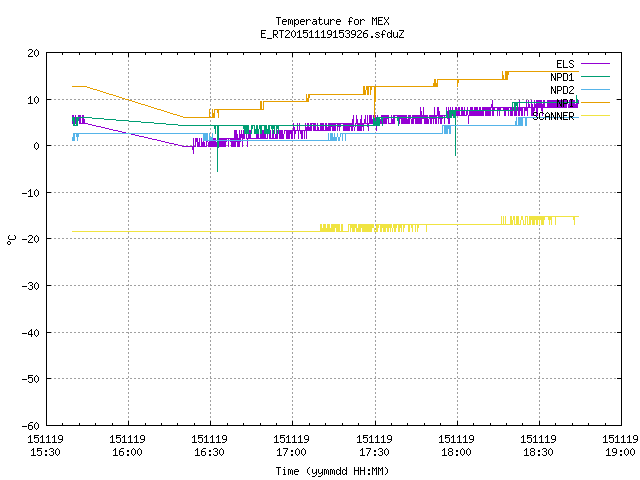Click the y-axis tick label 20
This screenshot has height=480, width=640.
click(x=33, y=53)
